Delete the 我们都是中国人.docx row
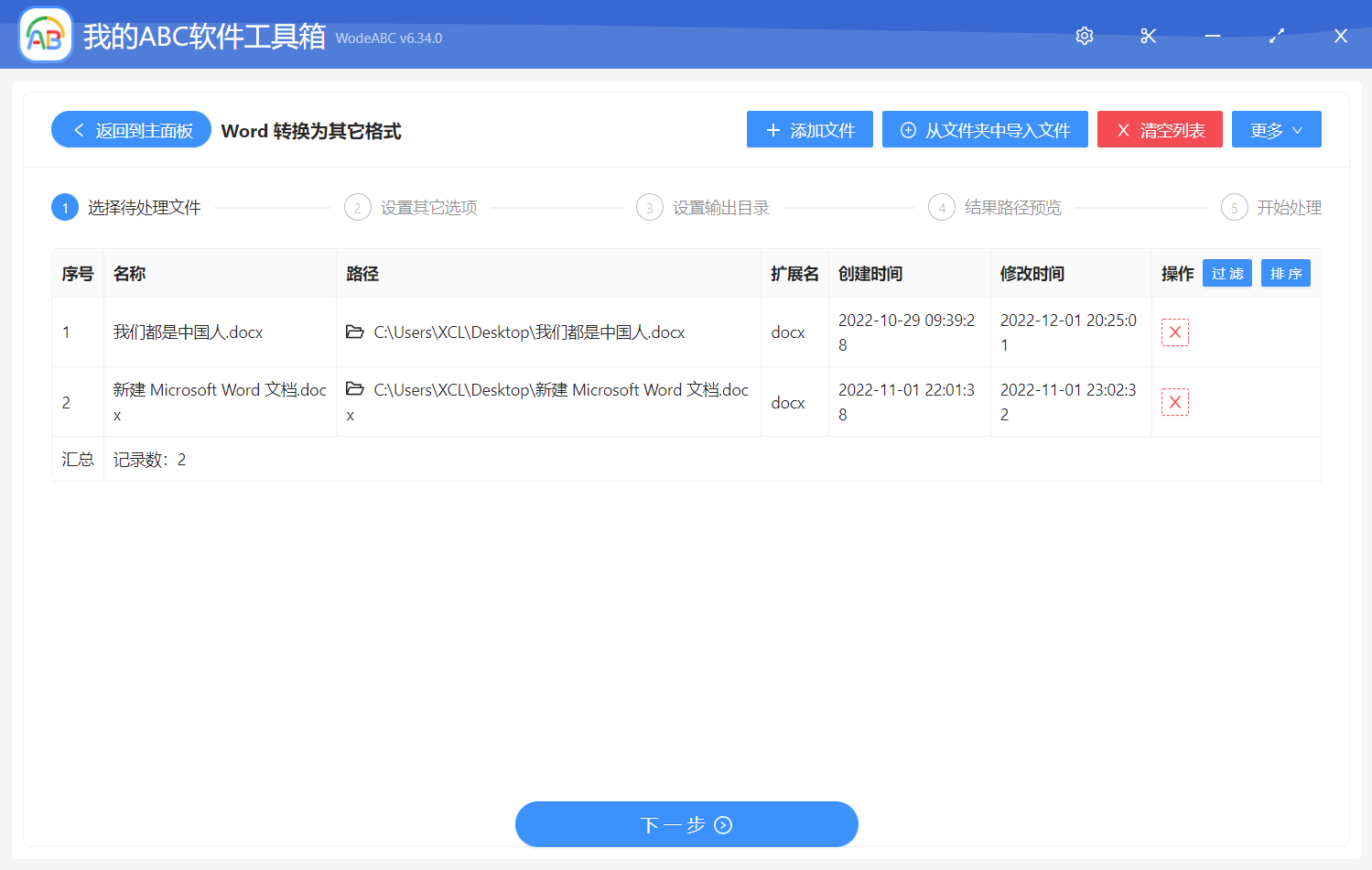Viewport: 1372px width, 870px height. [1174, 332]
